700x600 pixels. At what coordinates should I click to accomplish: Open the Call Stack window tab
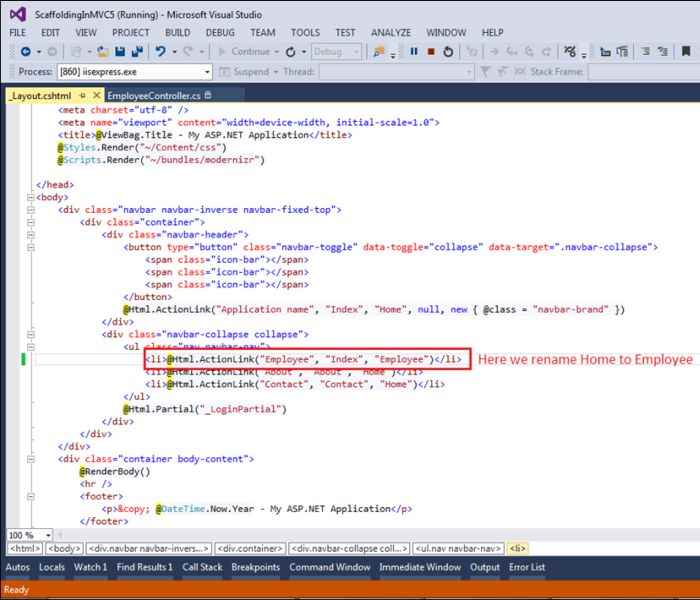coord(202,567)
